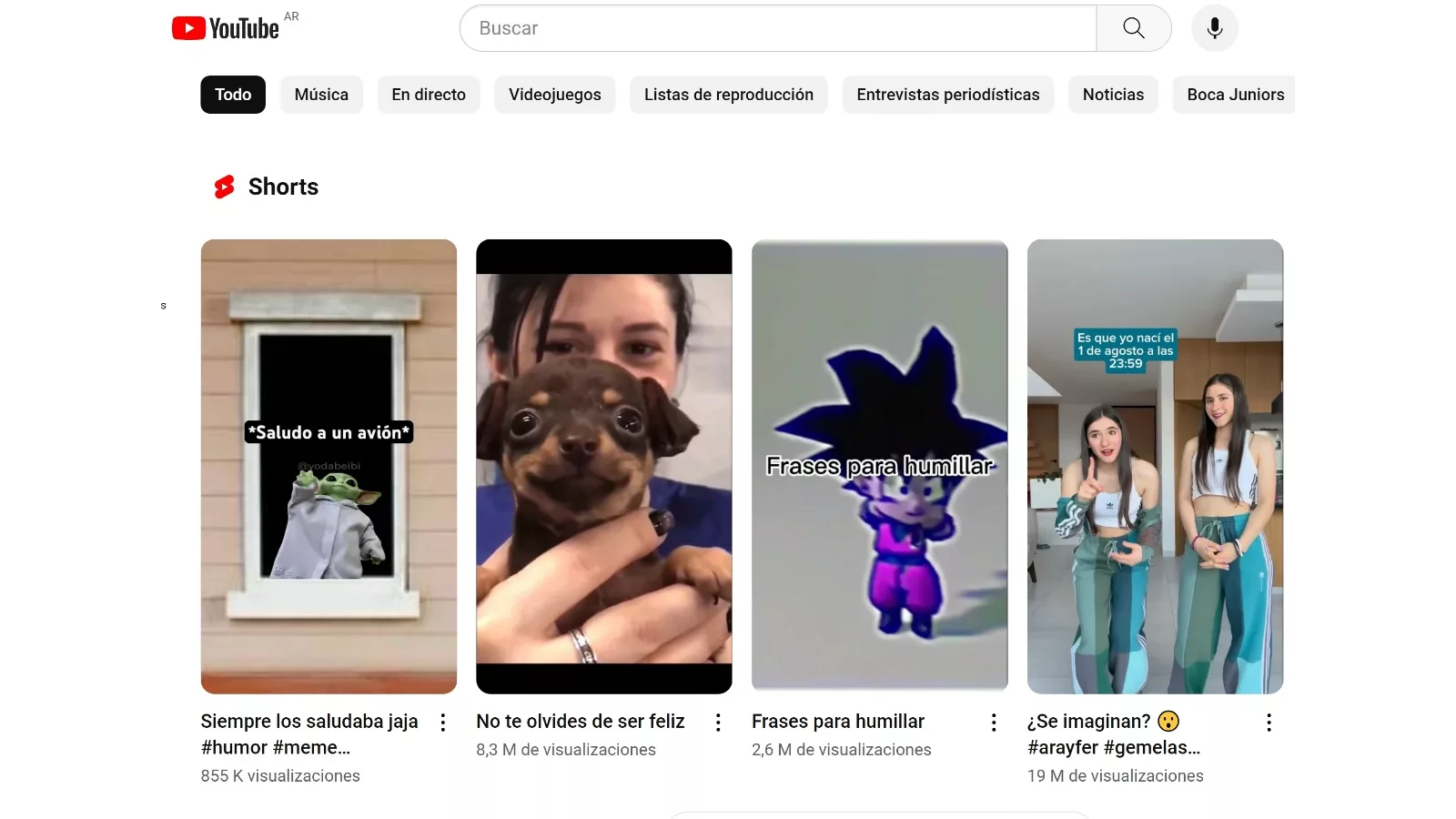Choose the 'Videojuegos' filter chip

point(554,95)
